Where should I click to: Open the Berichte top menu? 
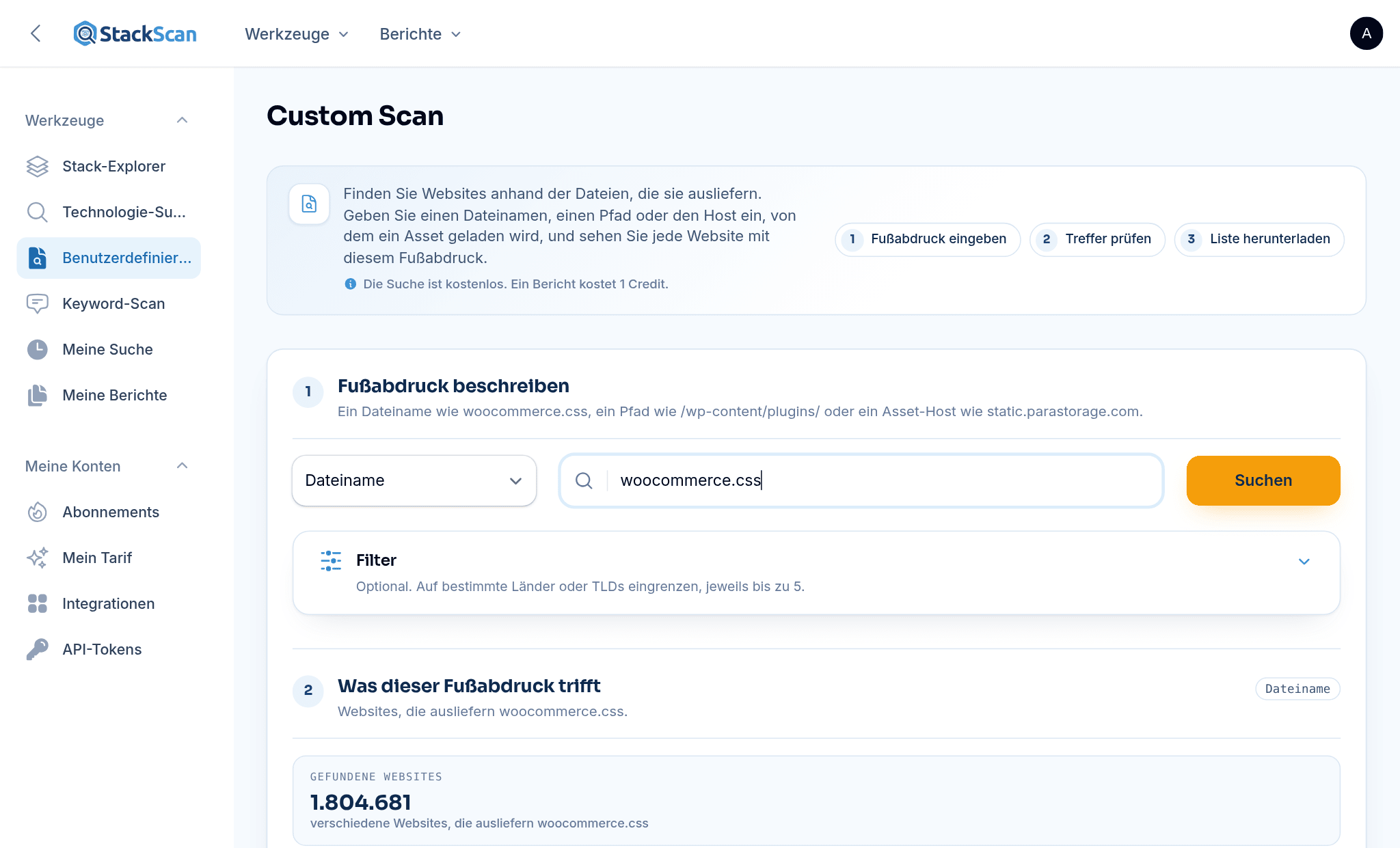point(420,34)
